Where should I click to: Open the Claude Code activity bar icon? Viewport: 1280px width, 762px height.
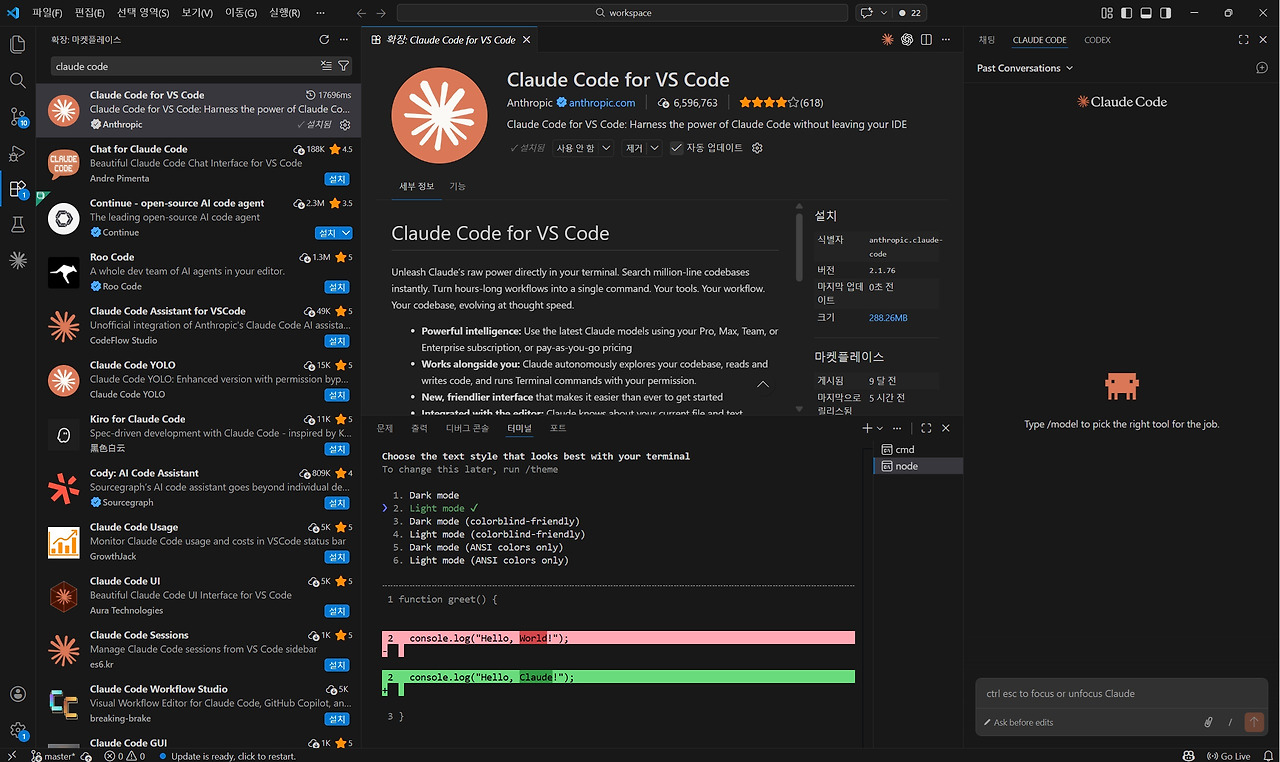[x=17, y=260]
